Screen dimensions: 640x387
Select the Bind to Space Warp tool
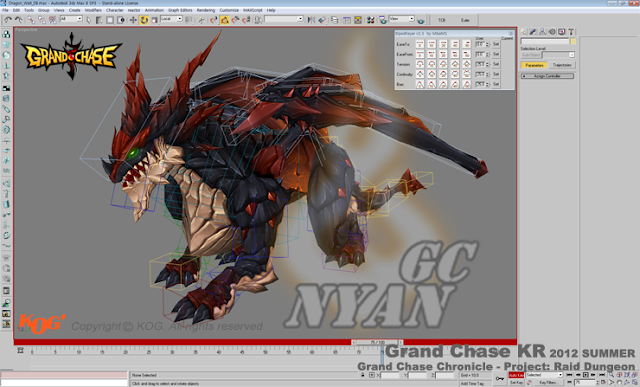point(52,20)
